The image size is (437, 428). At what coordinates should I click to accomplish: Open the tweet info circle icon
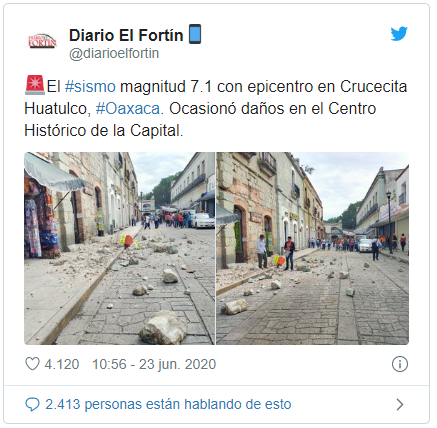point(400,364)
